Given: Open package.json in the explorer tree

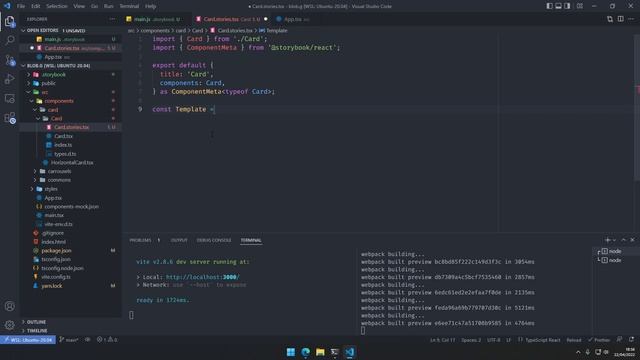Looking at the screenshot, I should tap(56, 251).
